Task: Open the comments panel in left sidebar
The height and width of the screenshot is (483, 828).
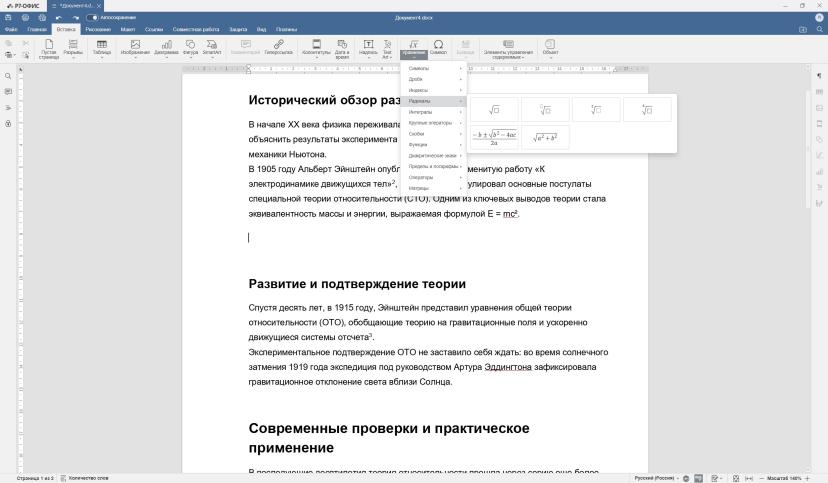Action: [8, 92]
